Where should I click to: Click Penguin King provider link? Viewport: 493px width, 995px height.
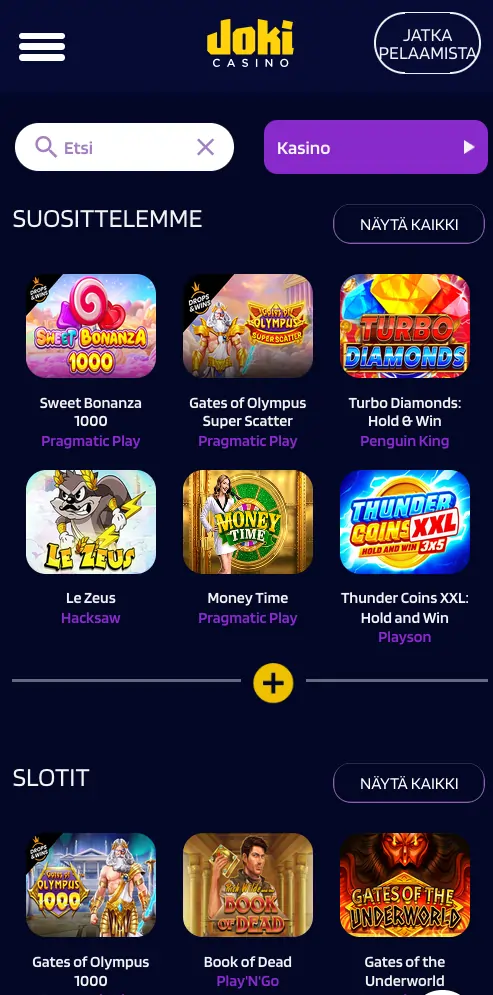[405, 441]
